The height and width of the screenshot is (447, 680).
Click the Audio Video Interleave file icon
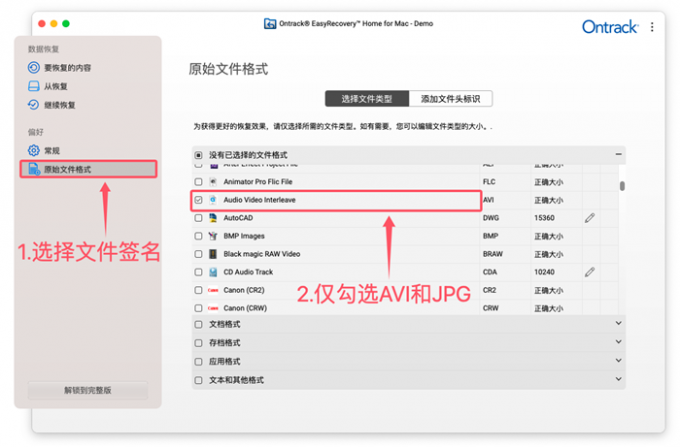pyautogui.click(x=213, y=200)
